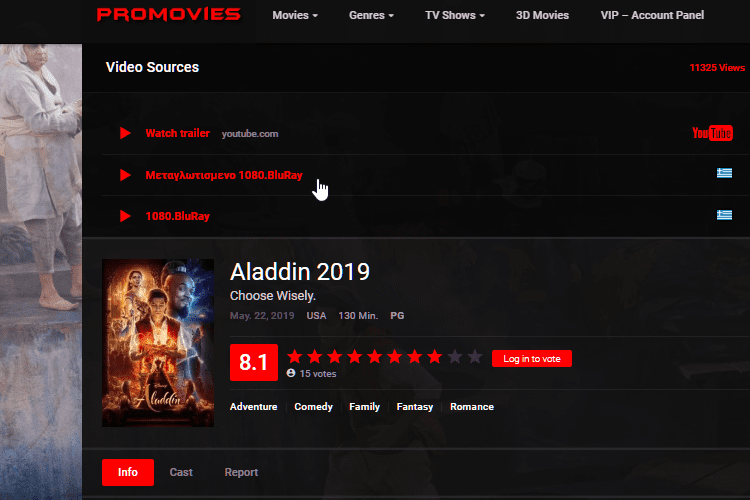Click the 15 votes text
750x500 pixels.
coord(318,374)
